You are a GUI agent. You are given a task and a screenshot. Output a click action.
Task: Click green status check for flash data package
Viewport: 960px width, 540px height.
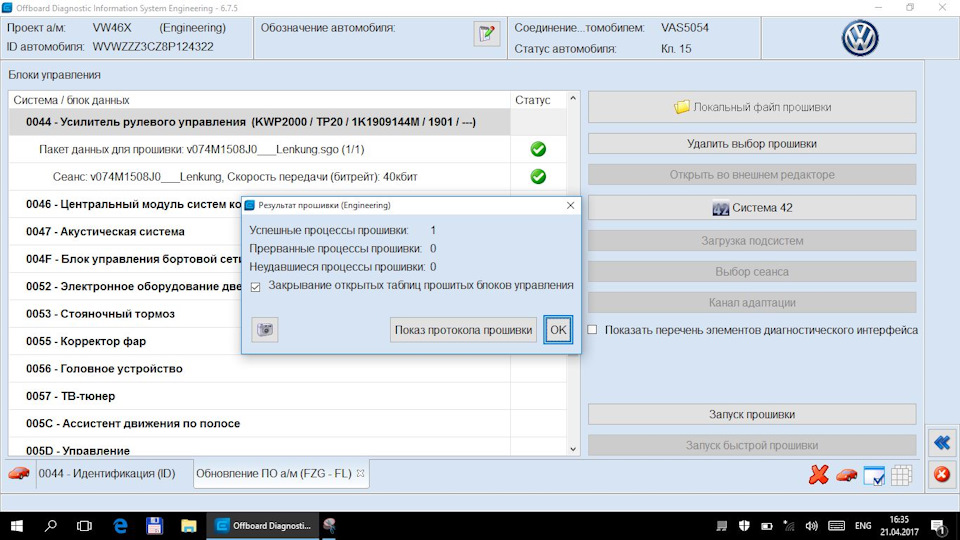538,149
